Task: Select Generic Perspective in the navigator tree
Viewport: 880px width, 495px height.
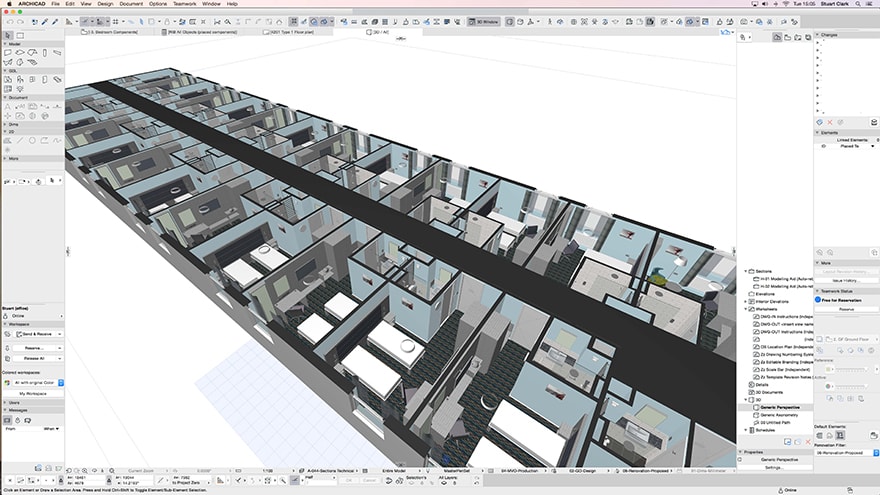Action: (x=781, y=407)
